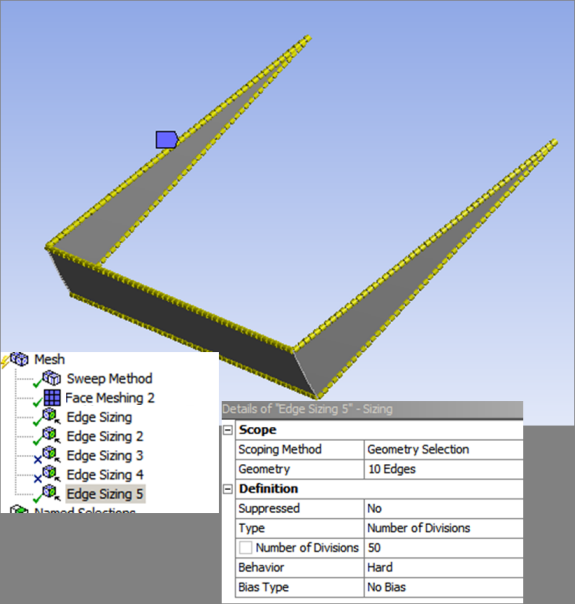Select Edge Sizing 5 in the tree

coord(105,494)
